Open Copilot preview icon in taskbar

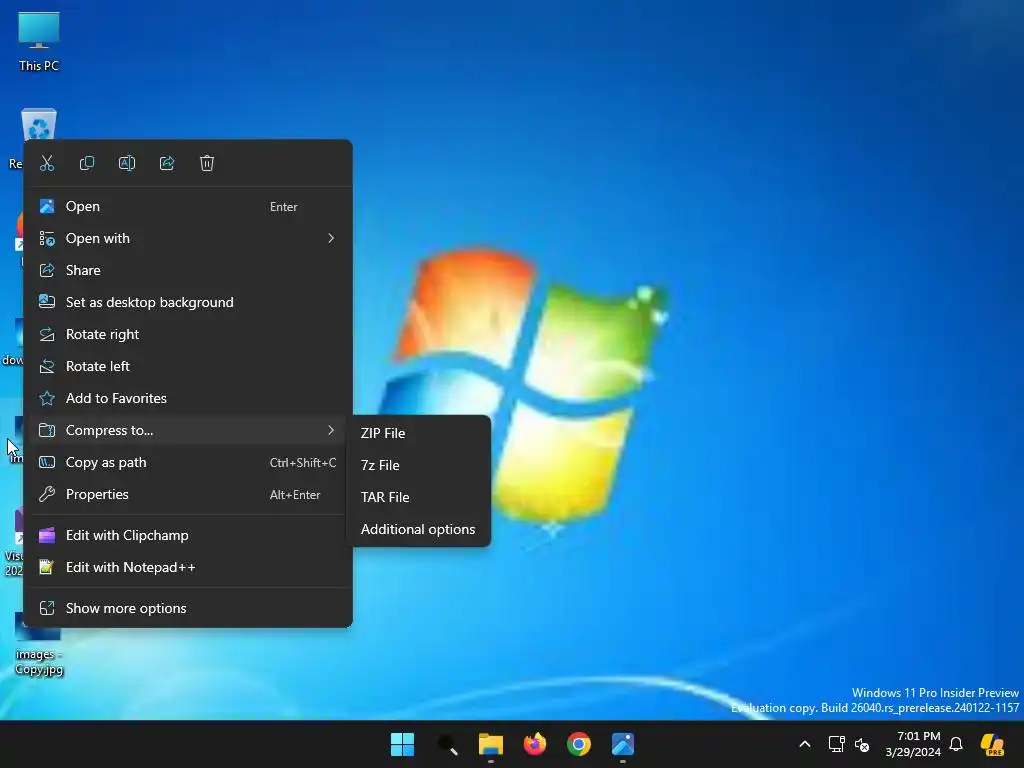(993, 744)
